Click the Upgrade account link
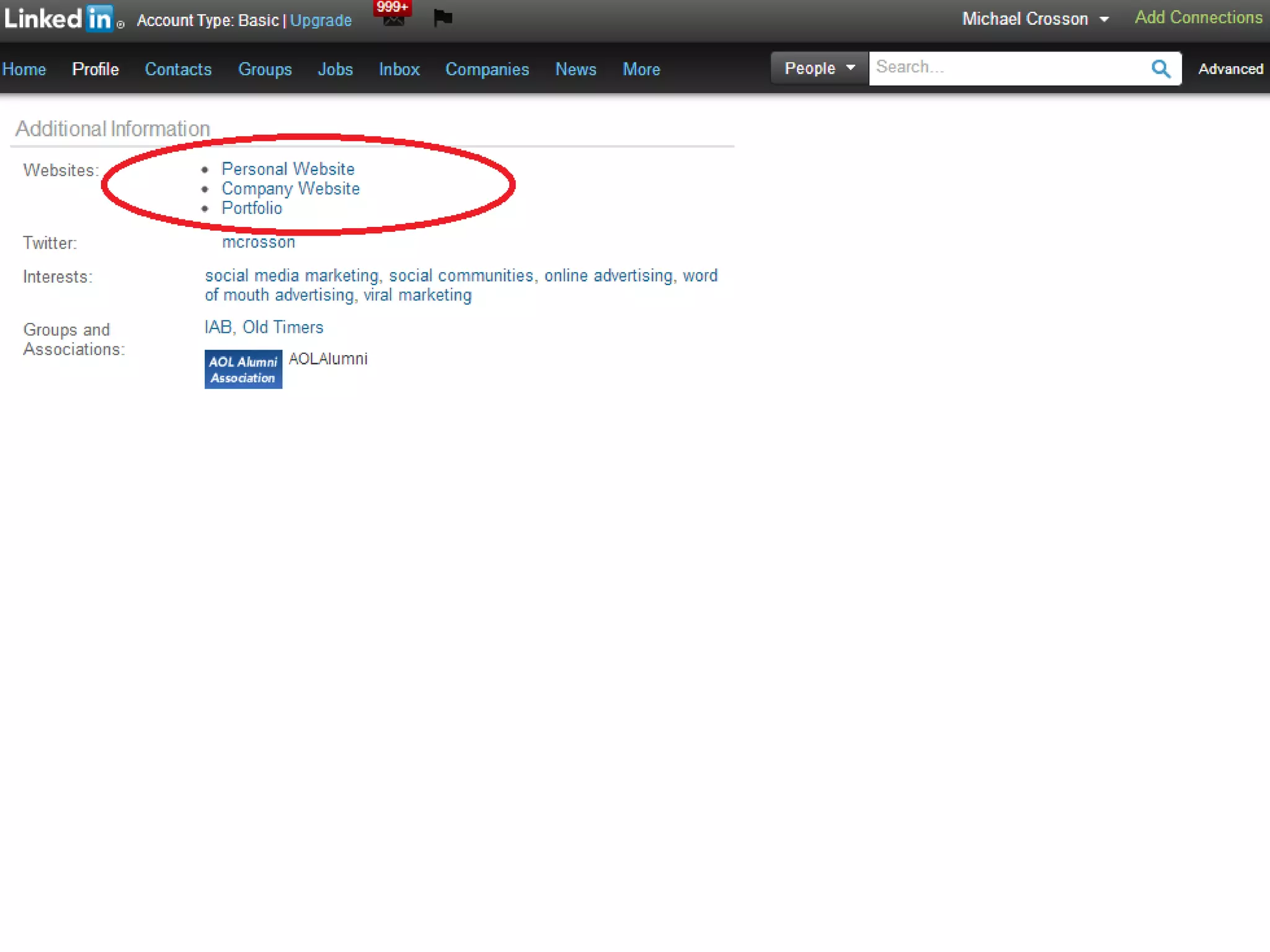The width and height of the screenshot is (1270, 952). point(321,20)
